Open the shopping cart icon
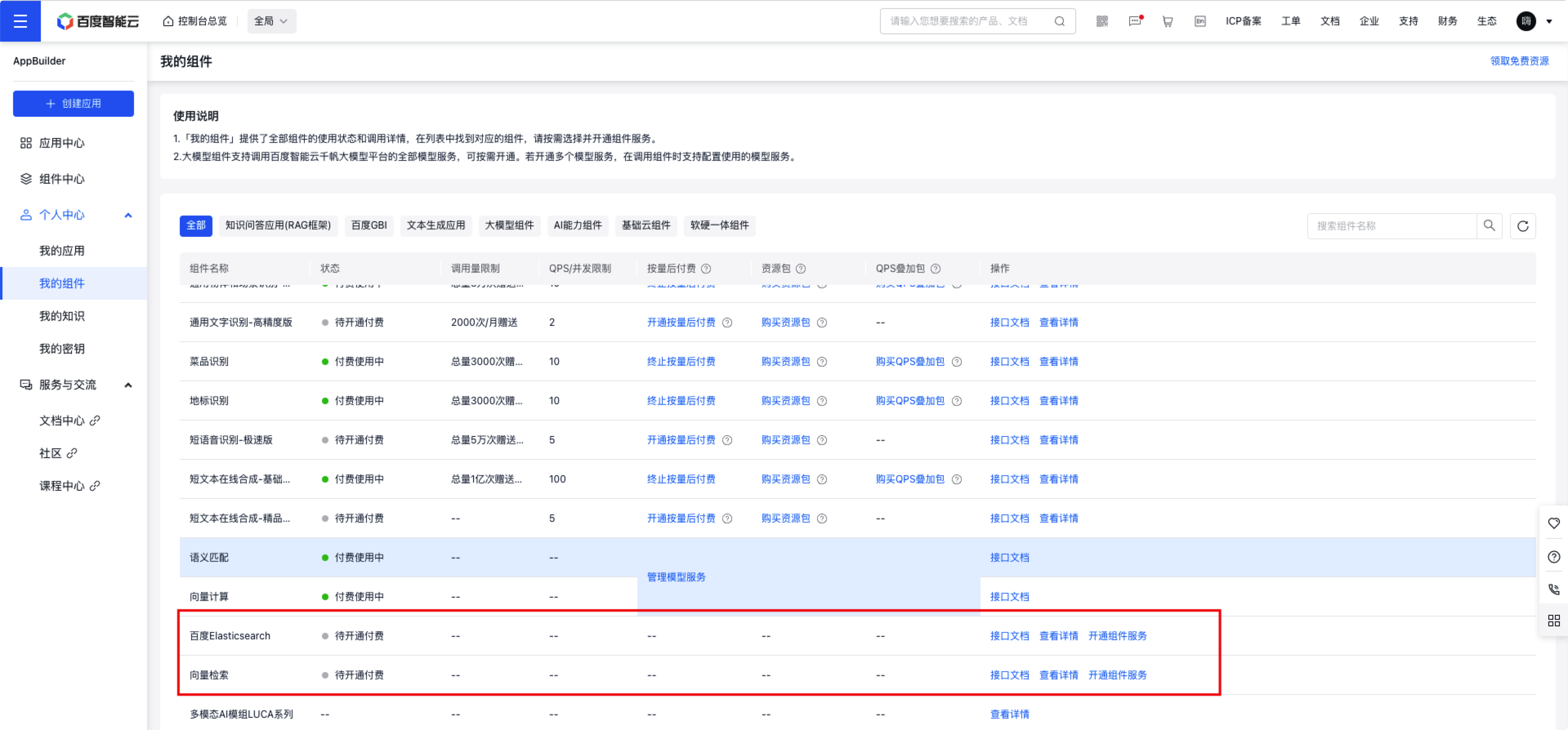The width and height of the screenshot is (1568, 730). pos(1168,21)
